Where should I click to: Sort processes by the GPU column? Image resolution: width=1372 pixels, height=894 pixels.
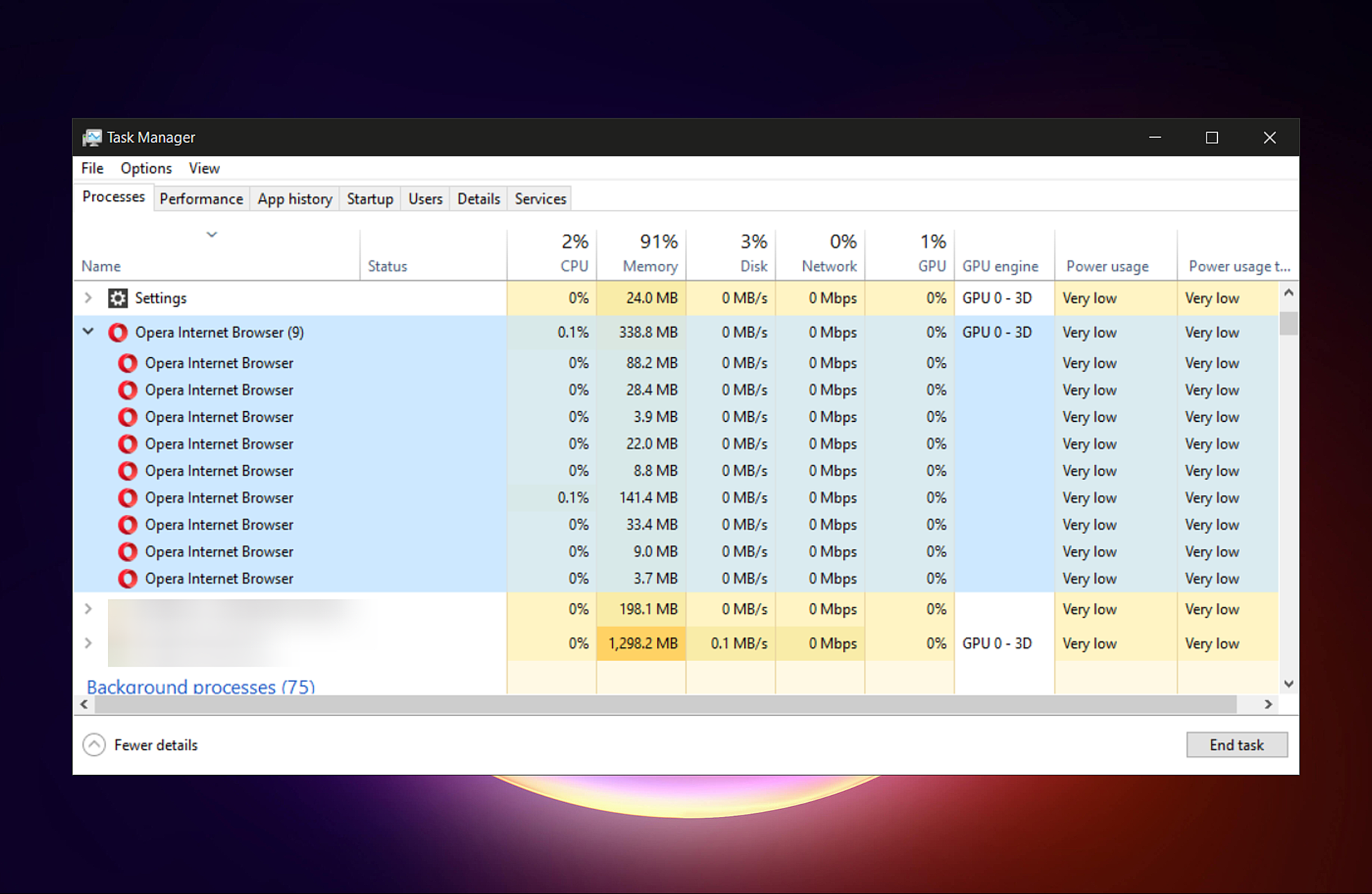point(909,255)
